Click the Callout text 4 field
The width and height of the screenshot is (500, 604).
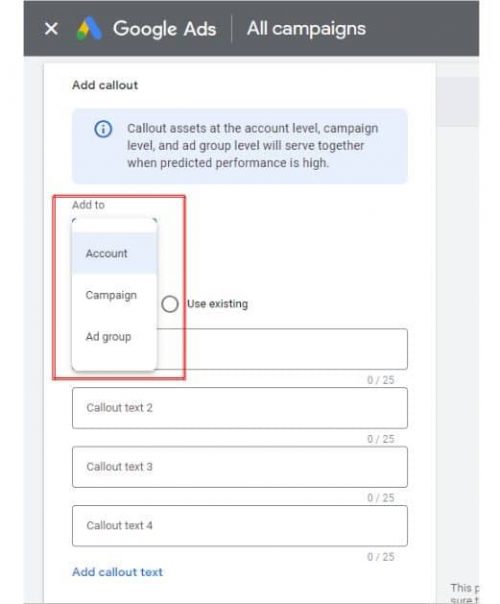tap(240, 526)
